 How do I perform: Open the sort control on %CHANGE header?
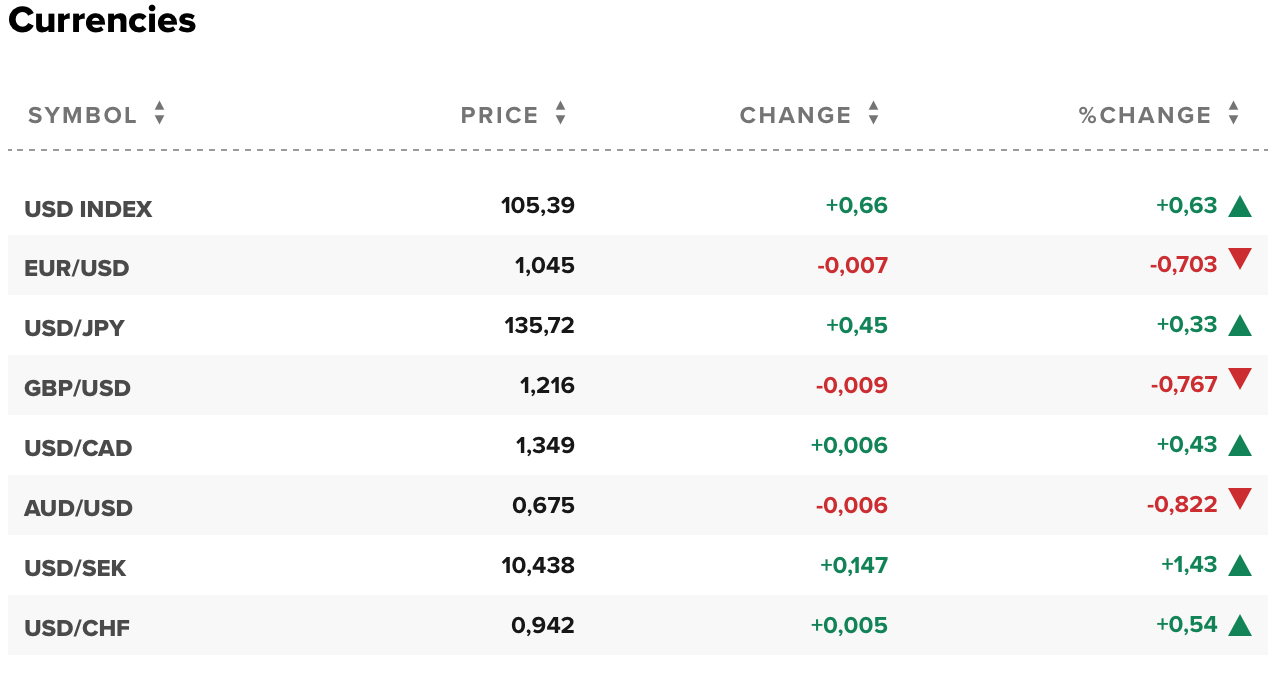pyautogui.click(x=1232, y=114)
